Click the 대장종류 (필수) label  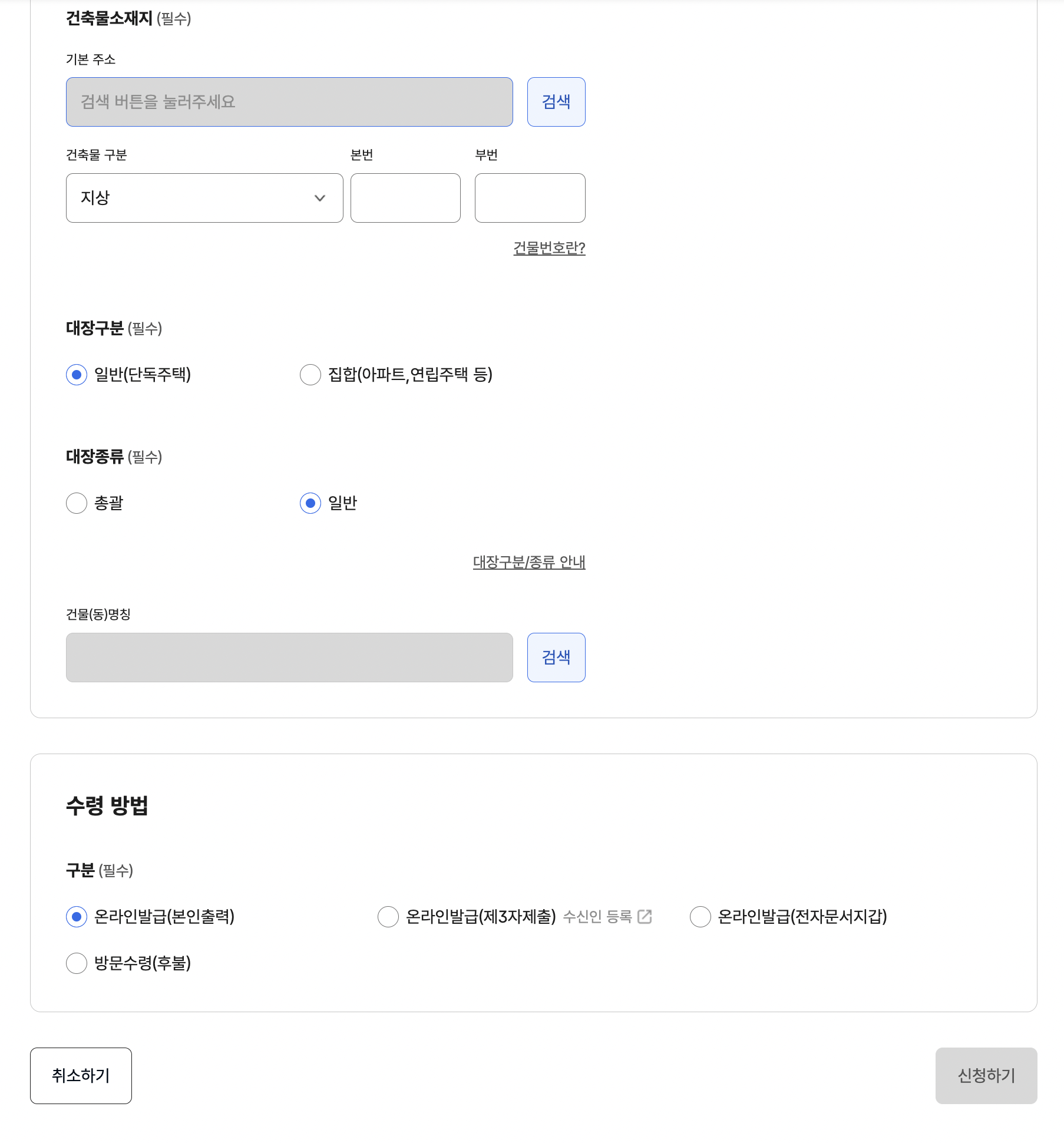(114, 457)
